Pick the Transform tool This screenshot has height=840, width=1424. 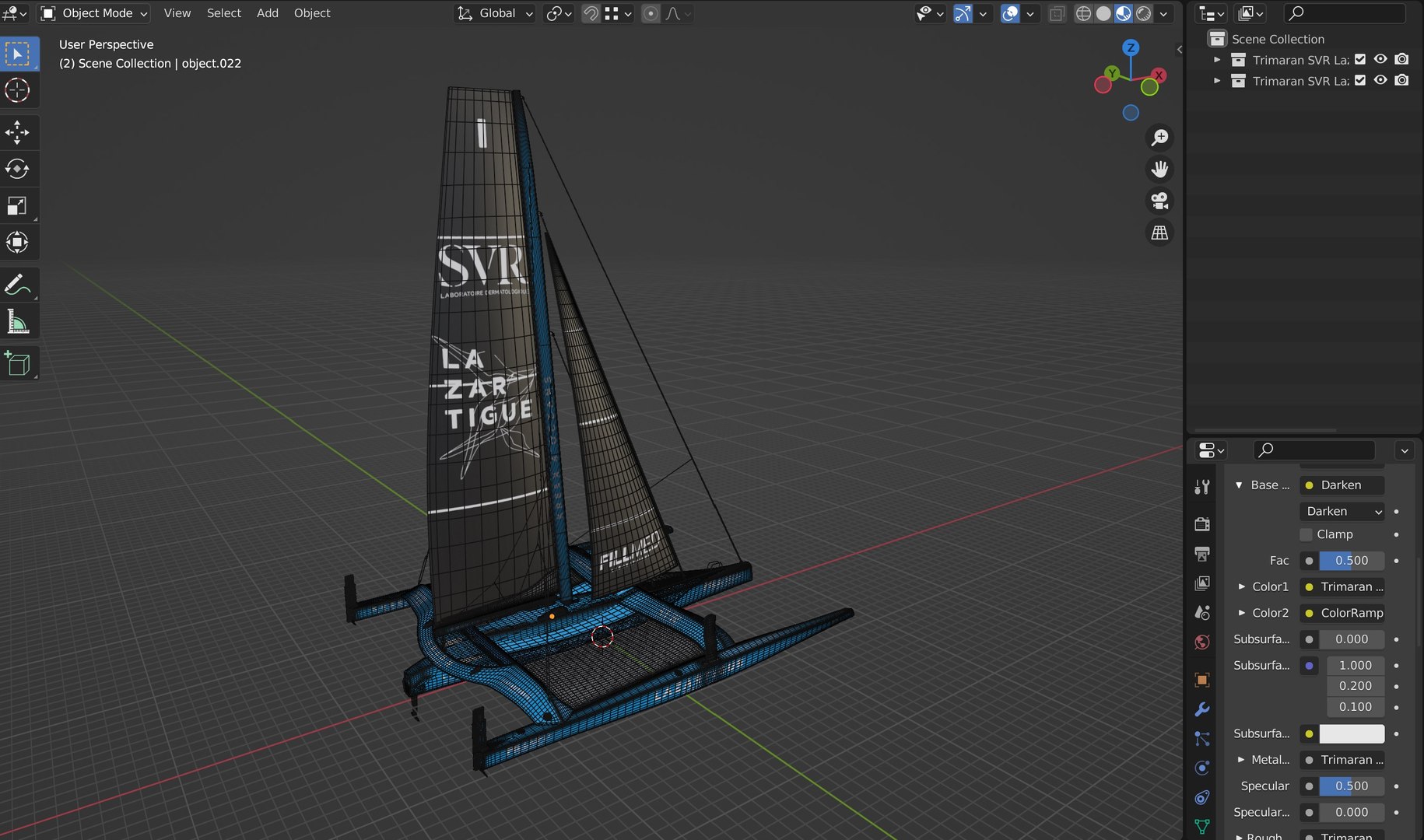17,243
